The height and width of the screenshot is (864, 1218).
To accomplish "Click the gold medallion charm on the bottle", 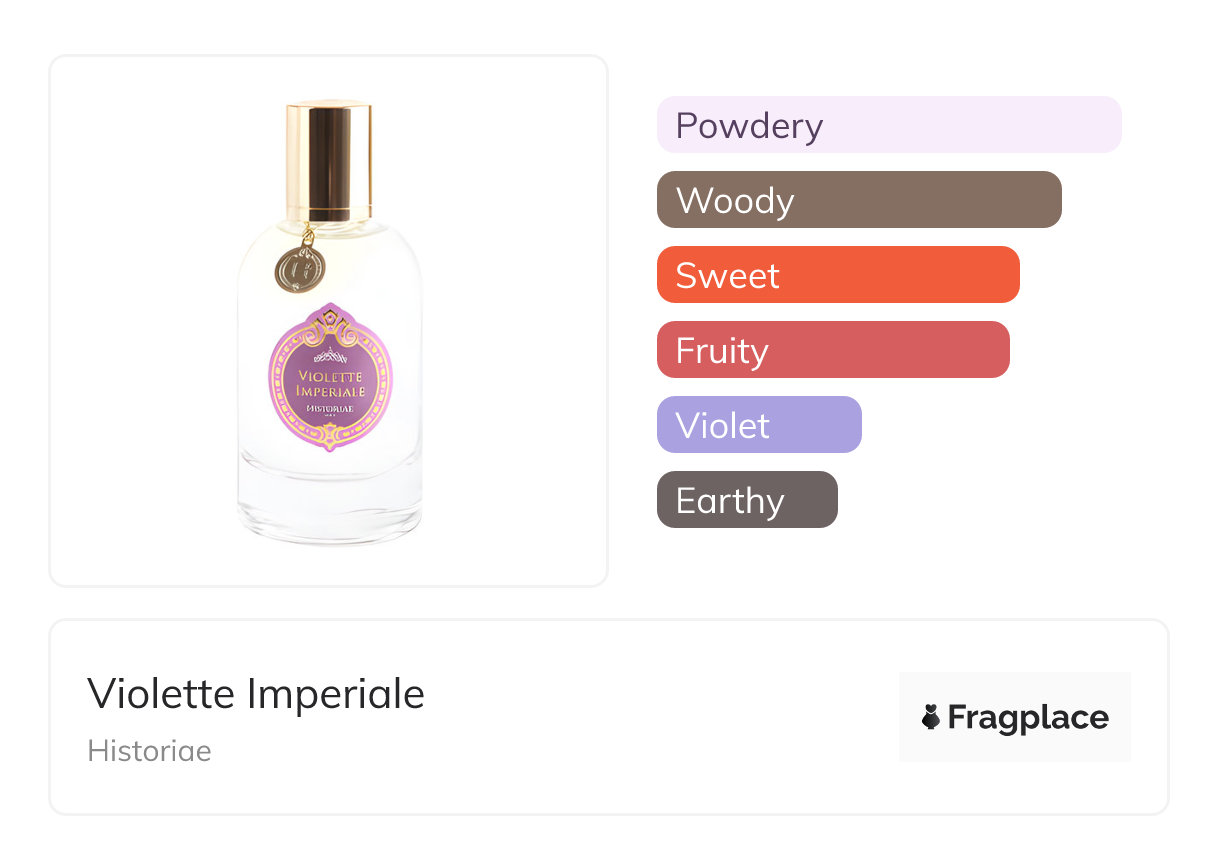I will click(x=300, y=267).
